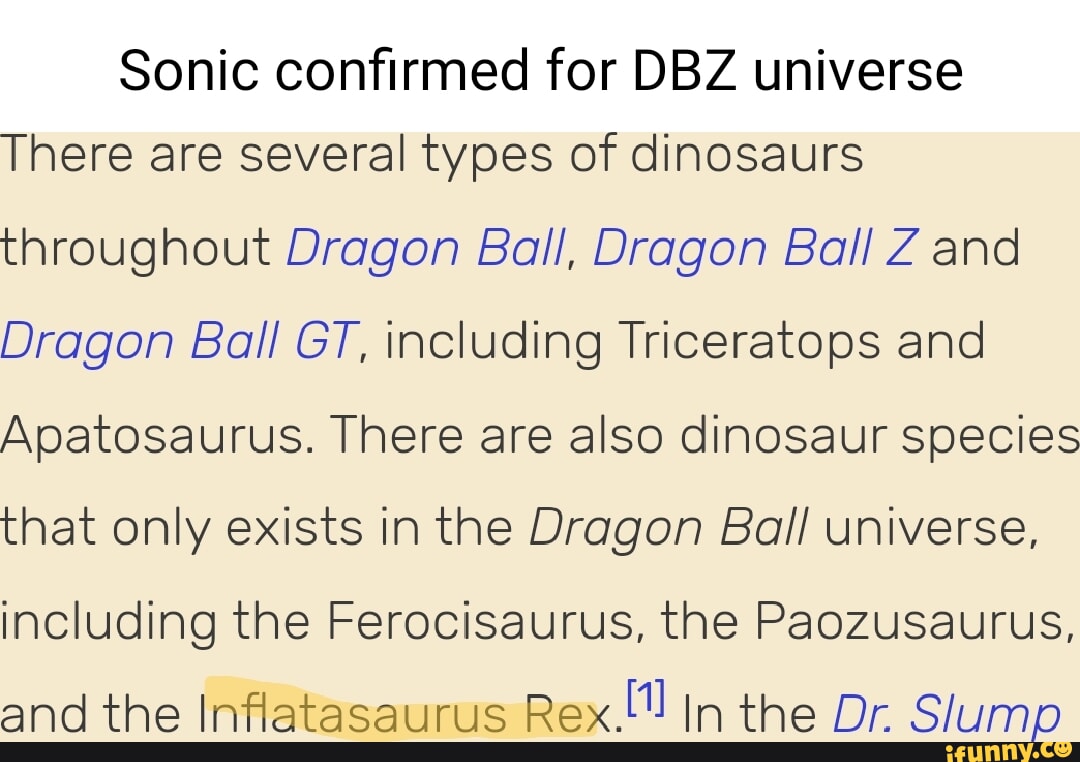
Task: Open the Dragon Ball Z link
Action: (x=756, y=249)
